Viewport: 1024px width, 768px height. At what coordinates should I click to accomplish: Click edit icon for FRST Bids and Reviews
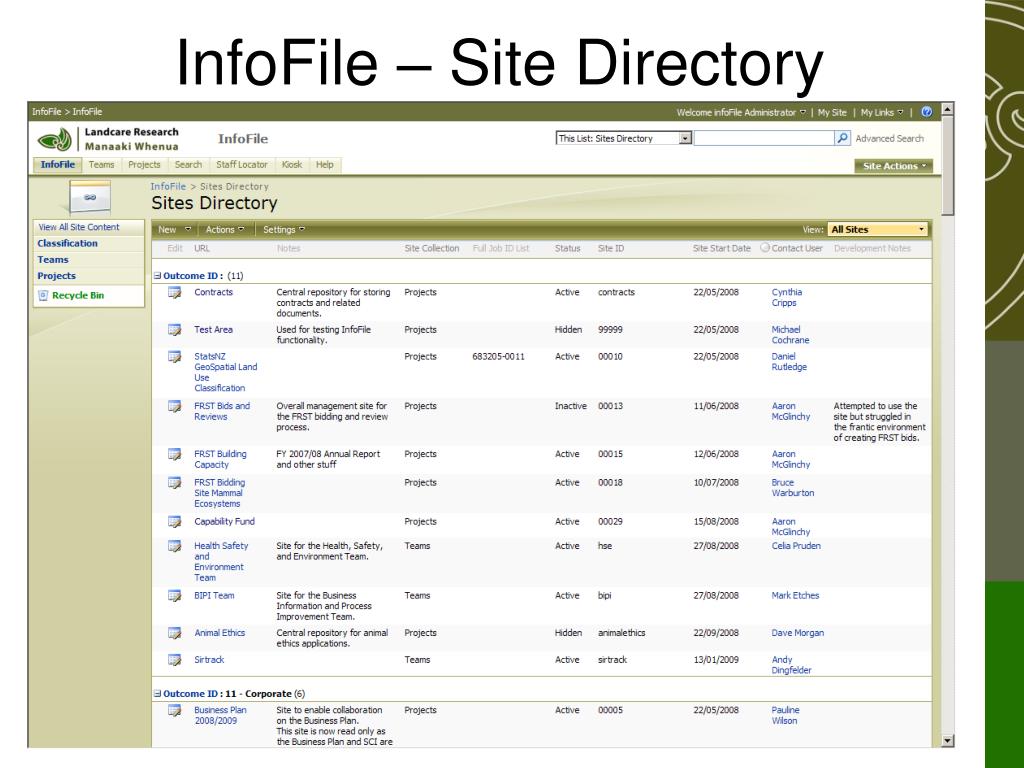point(174,406)
